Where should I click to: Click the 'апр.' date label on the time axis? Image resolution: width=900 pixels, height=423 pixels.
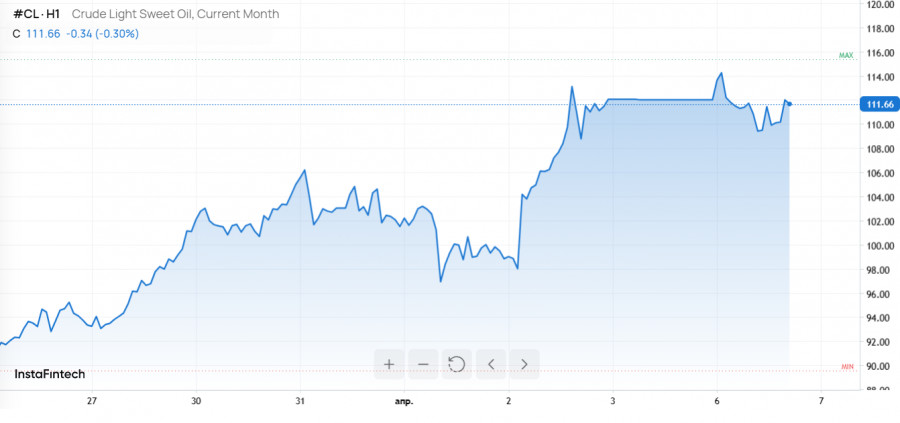[404, 401]
